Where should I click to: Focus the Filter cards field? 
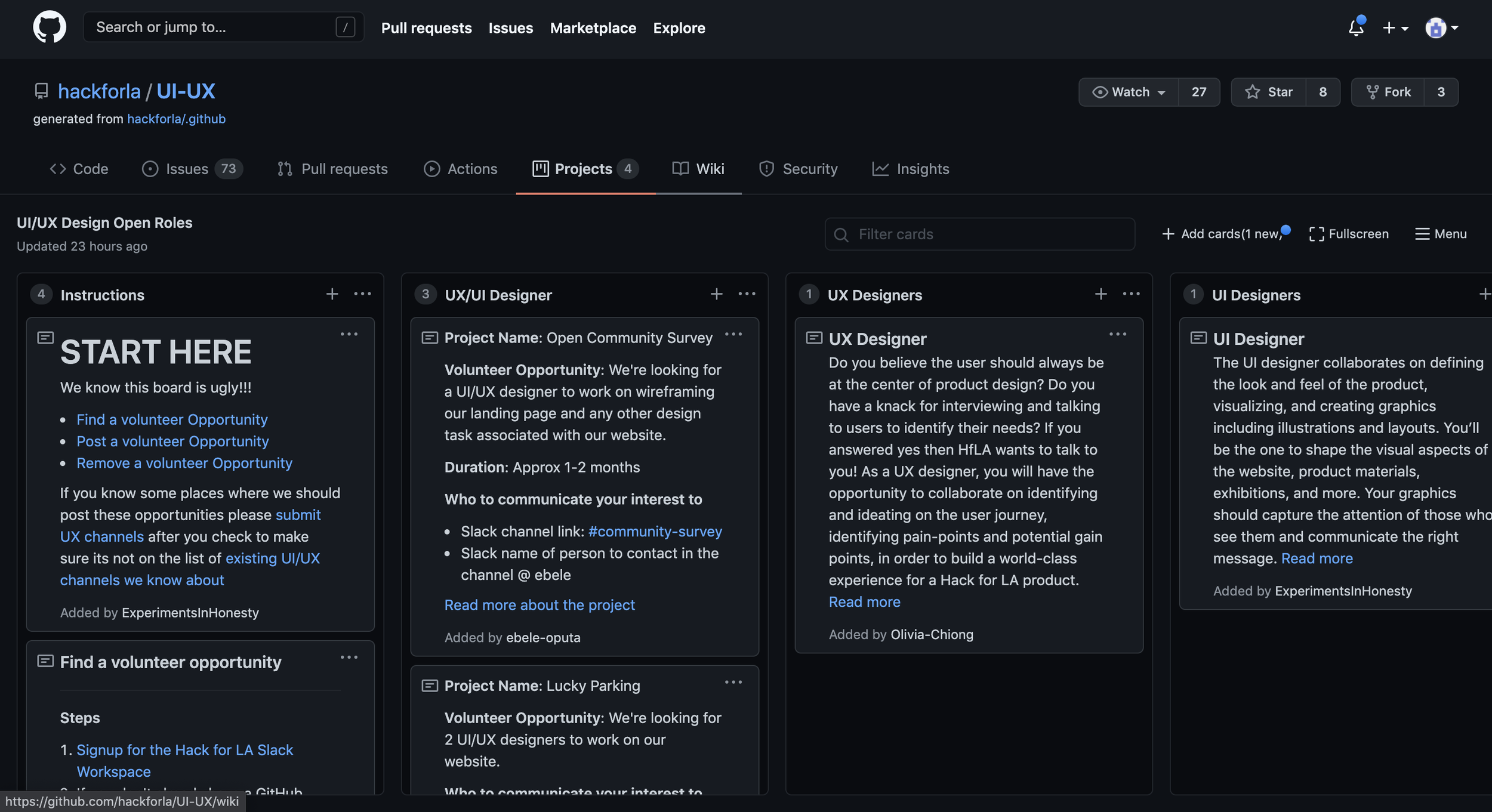click(980, 234)
